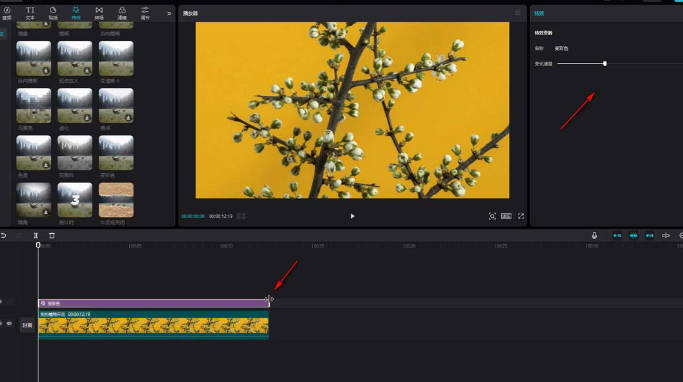Click the cover button beside video track
Viewport: 683px width, 382px height.
pyautogui.click(x=27, y=325)
